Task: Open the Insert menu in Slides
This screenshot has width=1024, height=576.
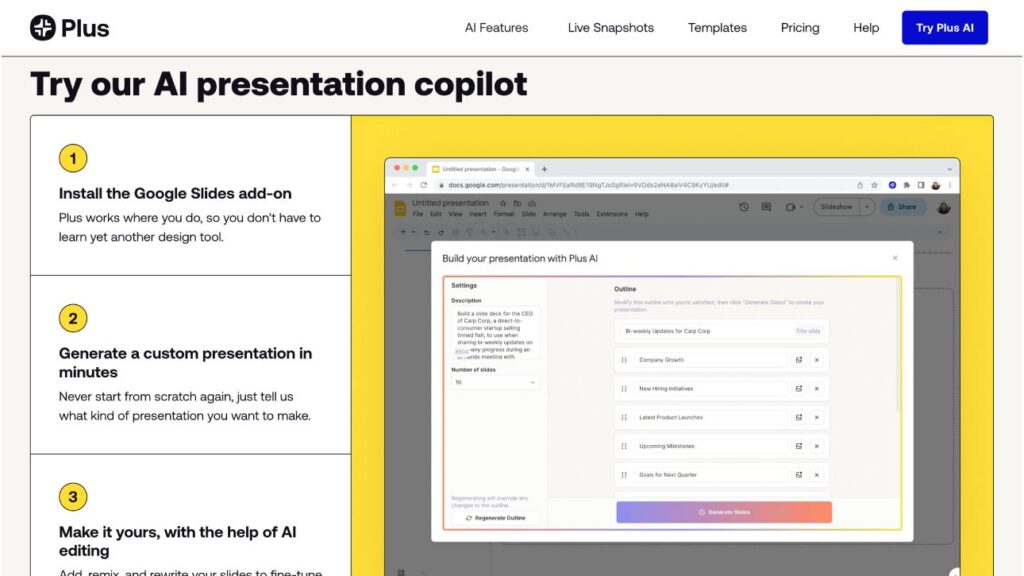Action: [477, 214]
